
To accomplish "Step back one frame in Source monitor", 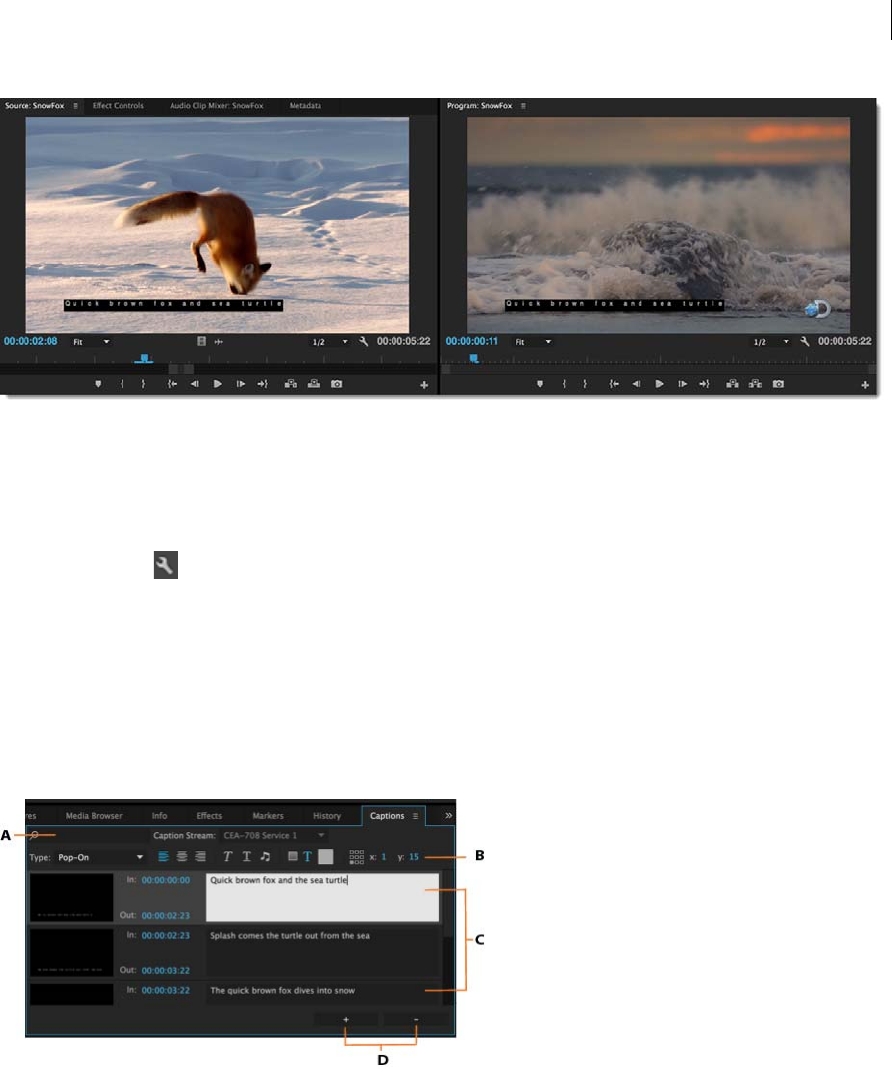I will [194, 384].
